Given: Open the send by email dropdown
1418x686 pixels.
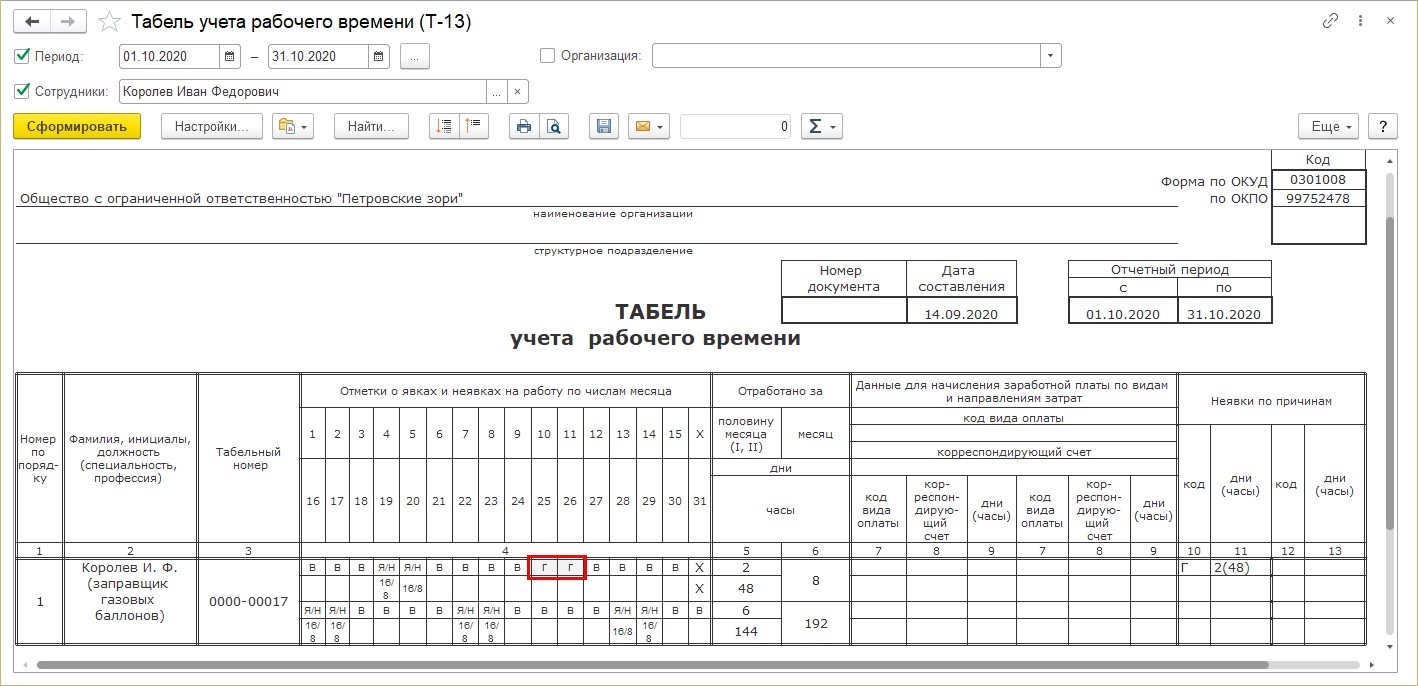Looking at the screenshot, I should (648, 126).
